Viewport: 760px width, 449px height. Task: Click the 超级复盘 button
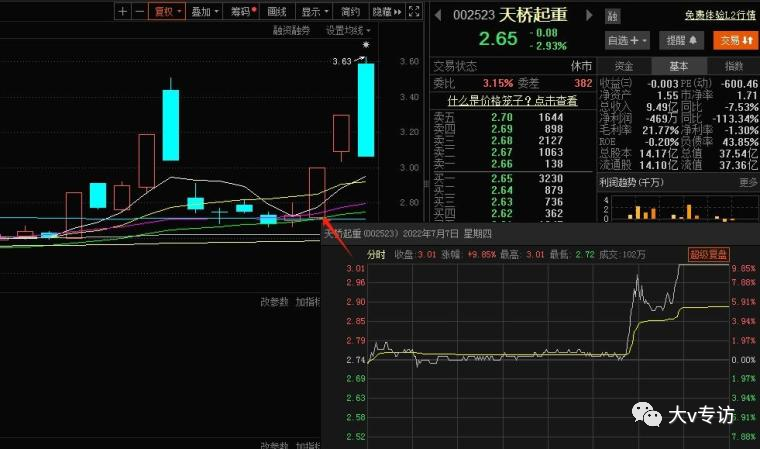(708, 255)
